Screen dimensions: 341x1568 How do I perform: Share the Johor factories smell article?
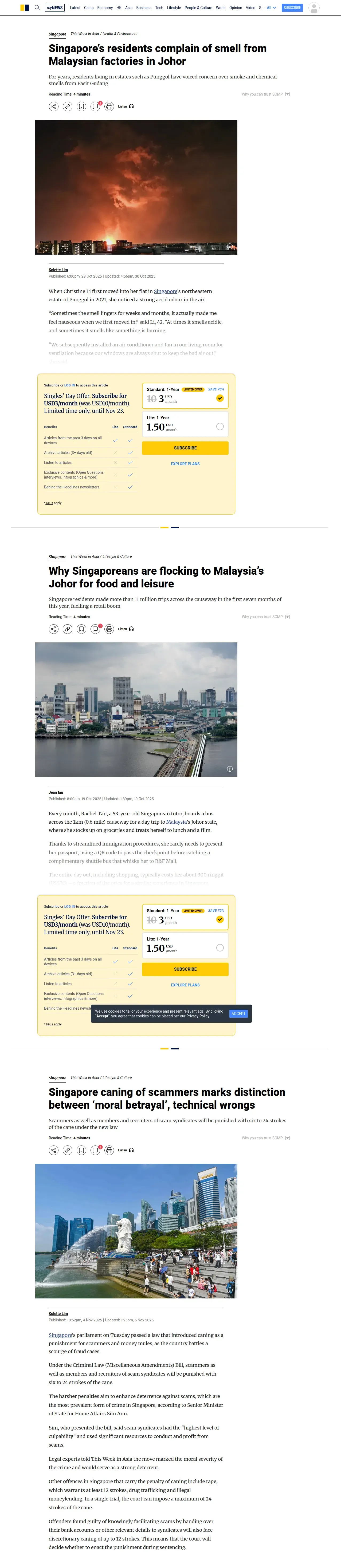point(54,106)
